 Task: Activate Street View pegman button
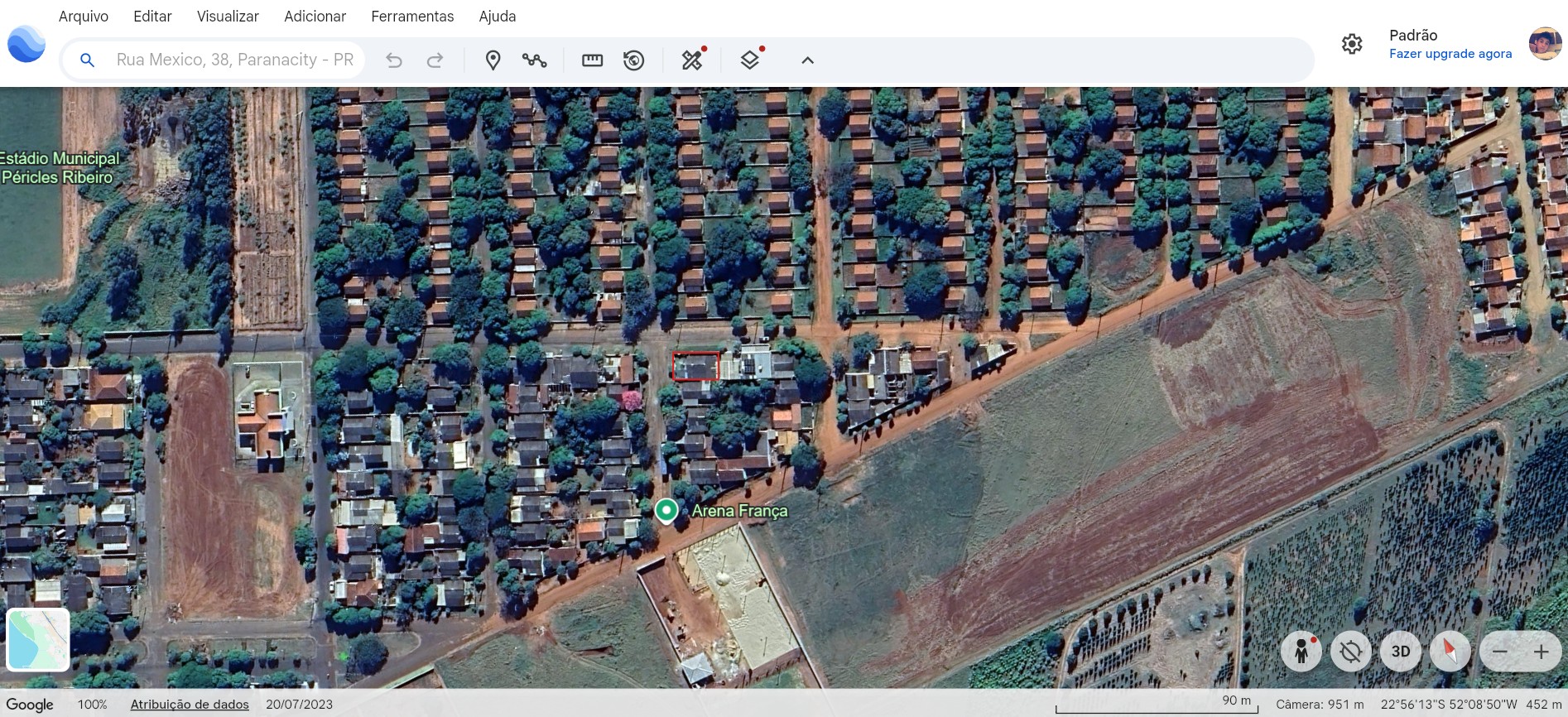click(x=1301, y=652)
